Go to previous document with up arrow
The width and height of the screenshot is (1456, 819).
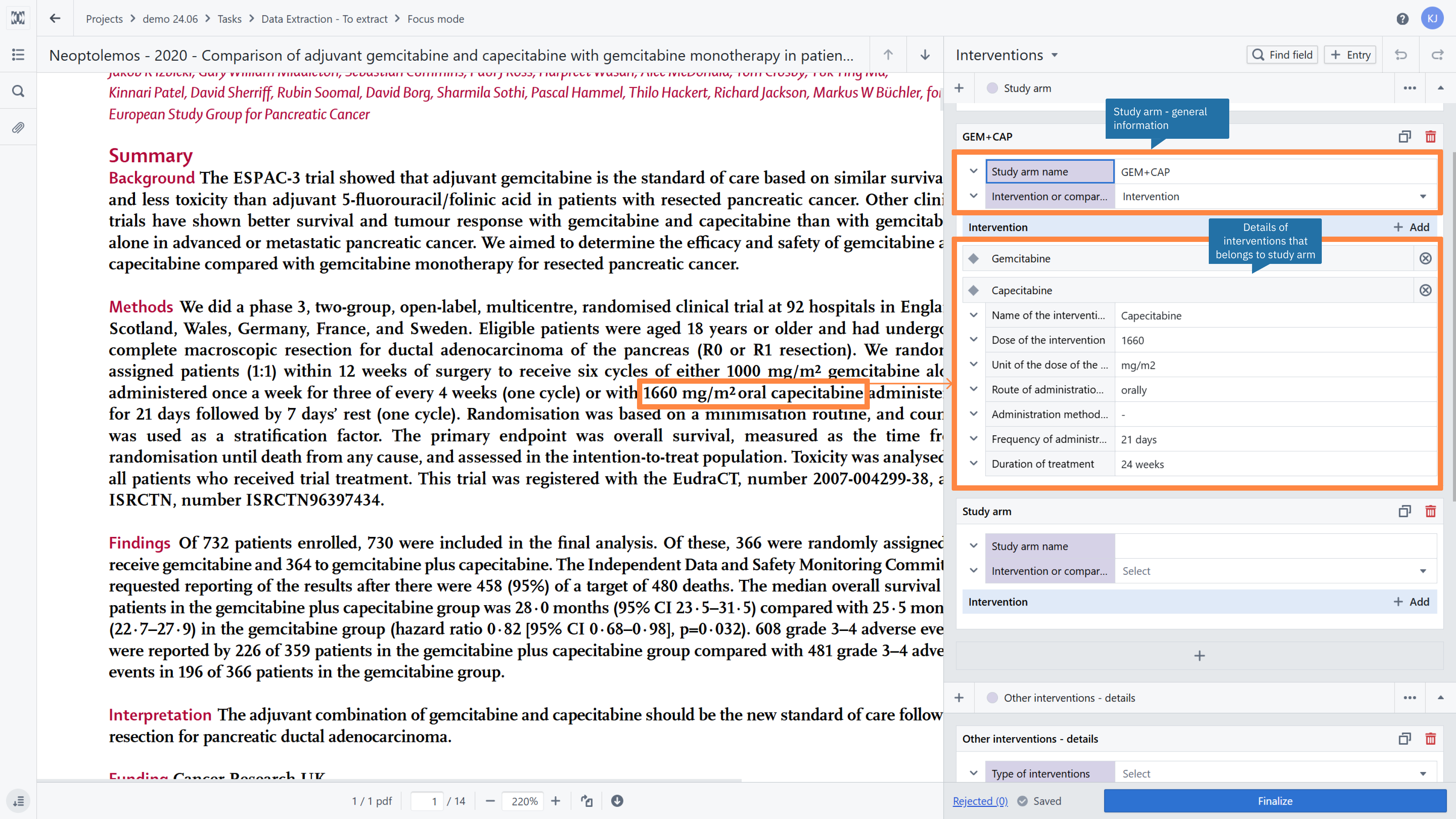[888, 55]
